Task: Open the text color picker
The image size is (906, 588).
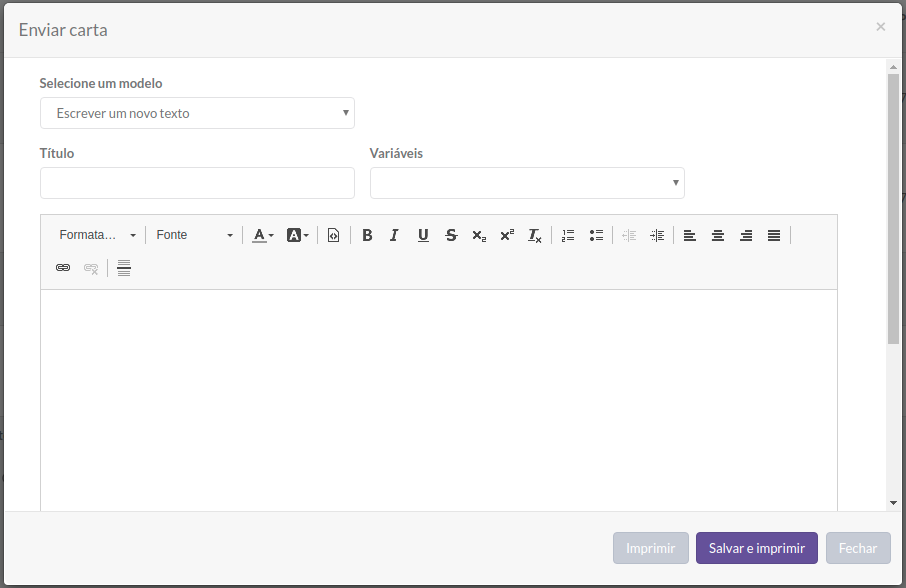Action: click(263, 235)
